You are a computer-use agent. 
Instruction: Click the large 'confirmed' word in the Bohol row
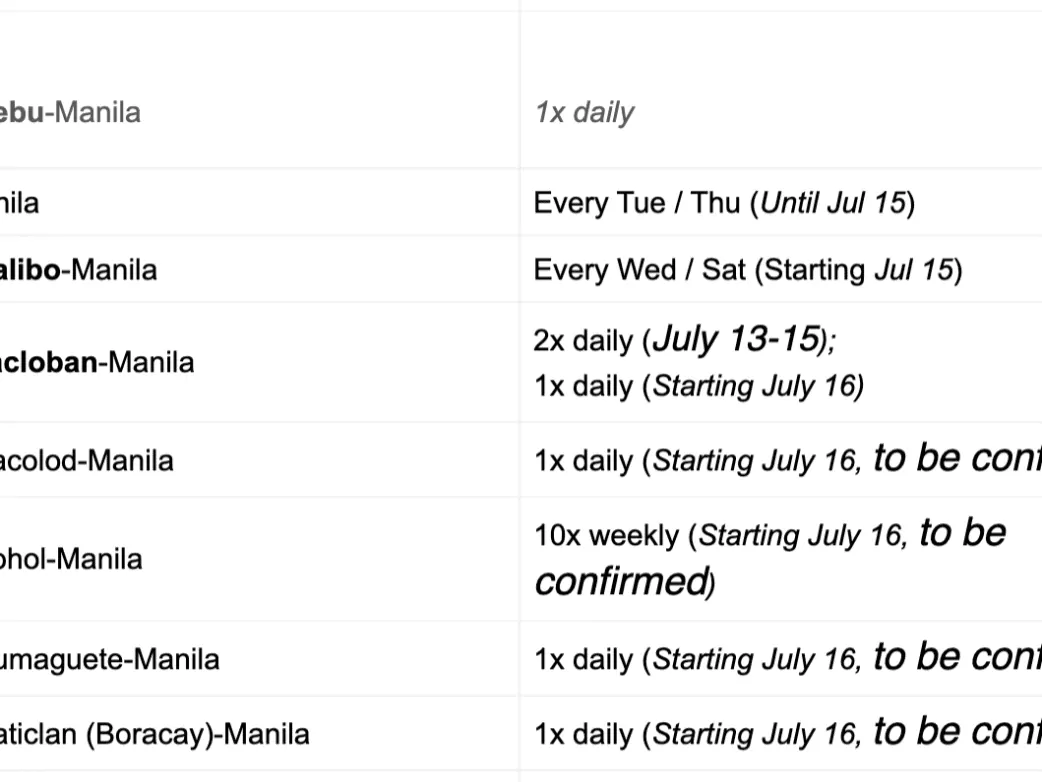pyautogui.click(x=620, y=581)
